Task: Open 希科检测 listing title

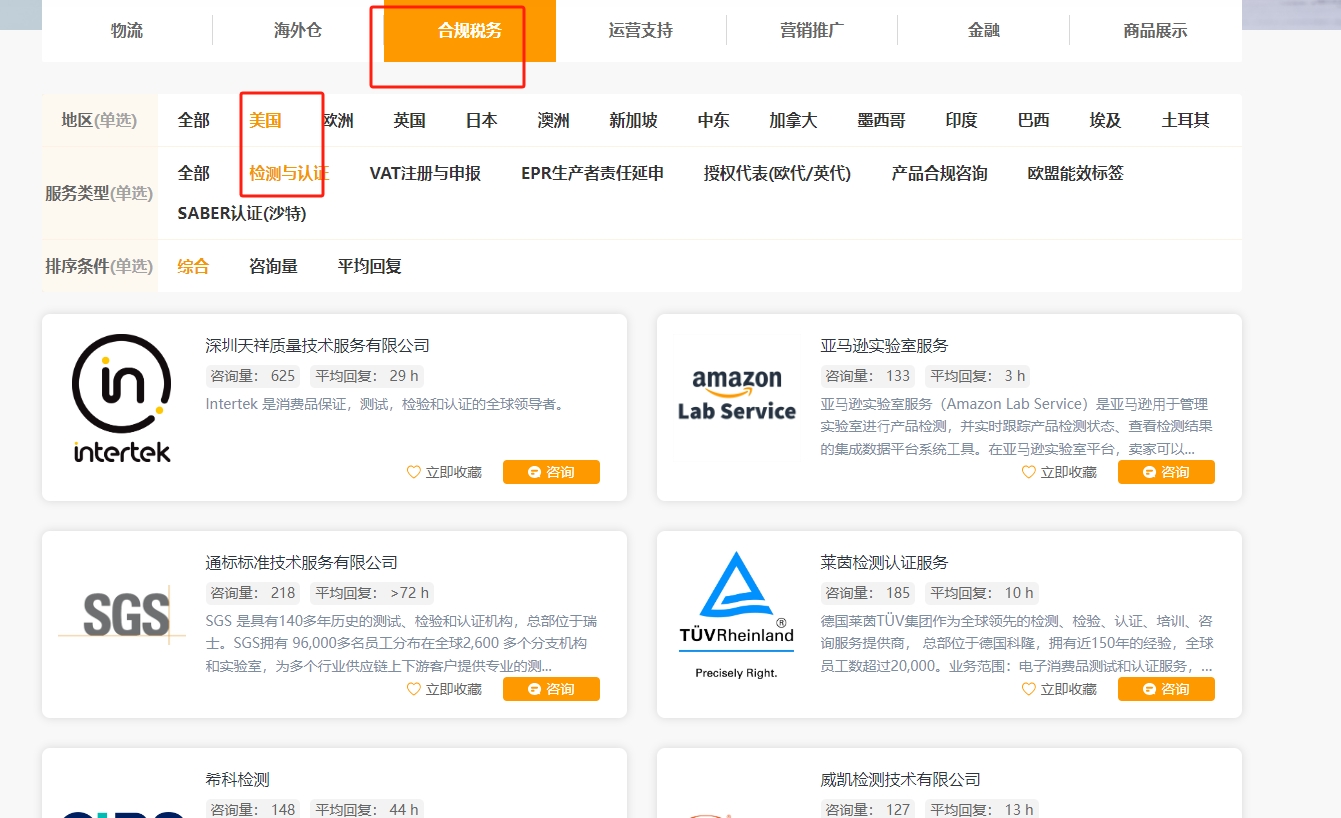Action: click(238, 779)
